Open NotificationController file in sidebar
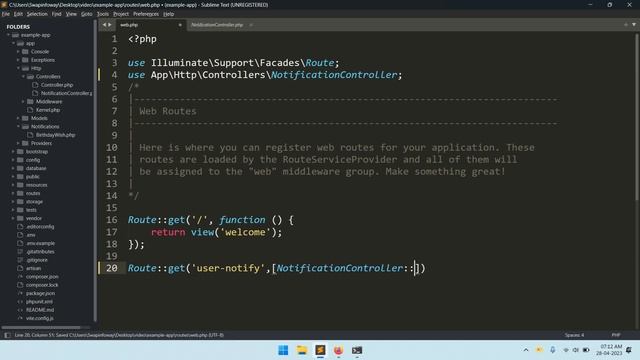Viewport: 640px width, 360px height. point(66,93)
